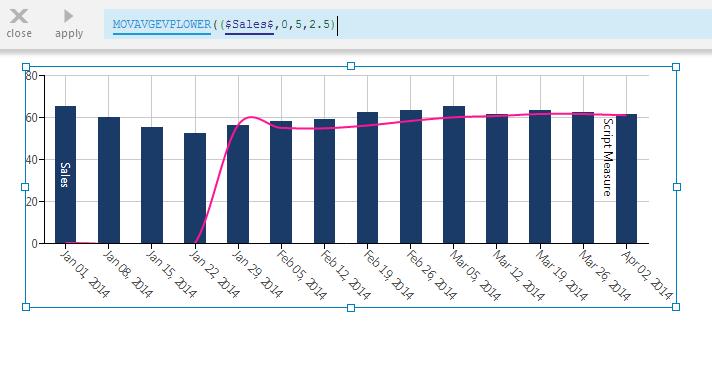Viewport: 712px width, 377px height.
Task: Select the middle-right resize handle of chart
Action: (x=677, y=187)
